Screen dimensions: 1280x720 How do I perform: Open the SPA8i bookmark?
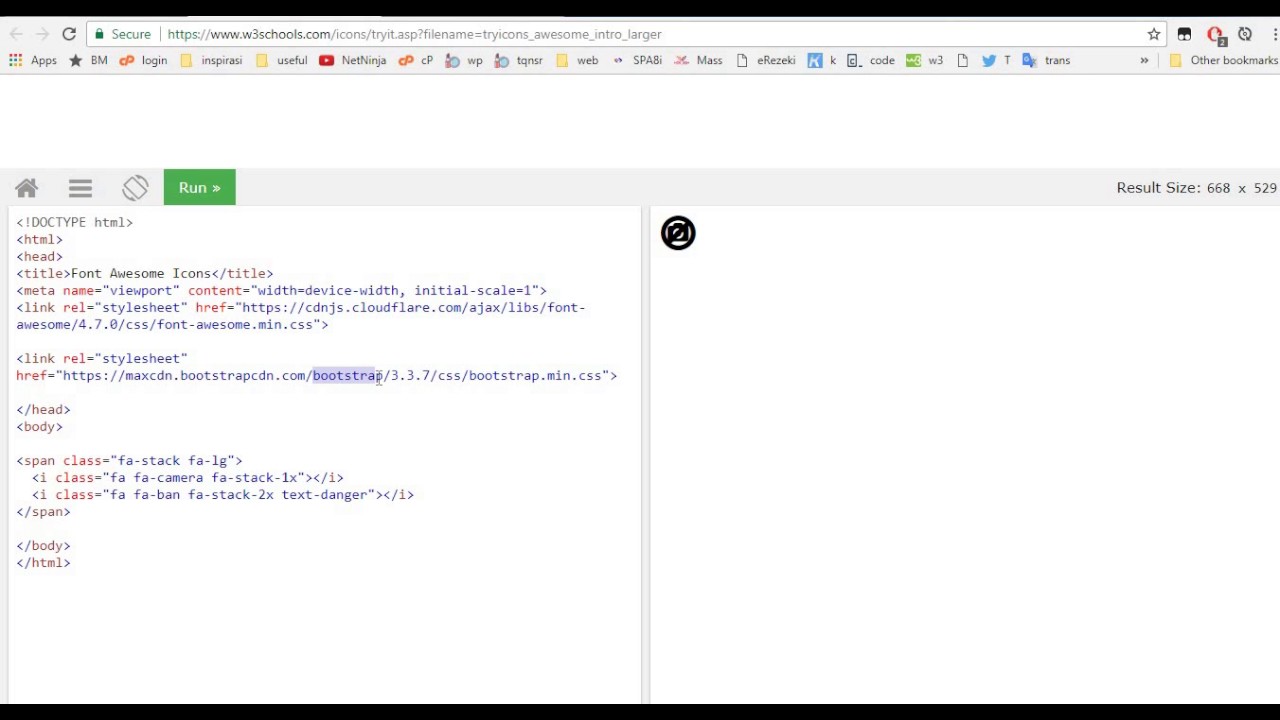tap(636, 60)
